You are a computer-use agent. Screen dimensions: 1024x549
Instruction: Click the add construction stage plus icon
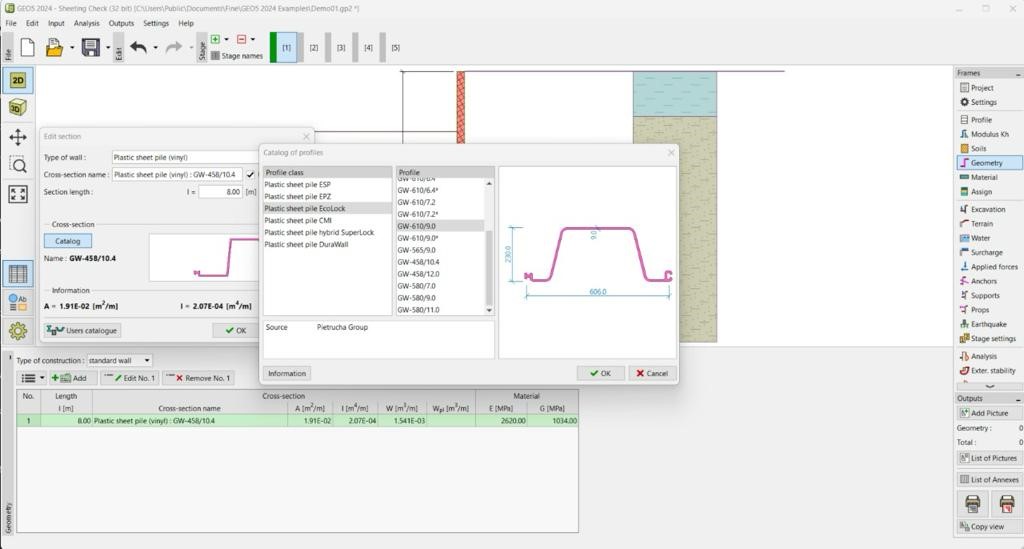(x=215, y=40)
